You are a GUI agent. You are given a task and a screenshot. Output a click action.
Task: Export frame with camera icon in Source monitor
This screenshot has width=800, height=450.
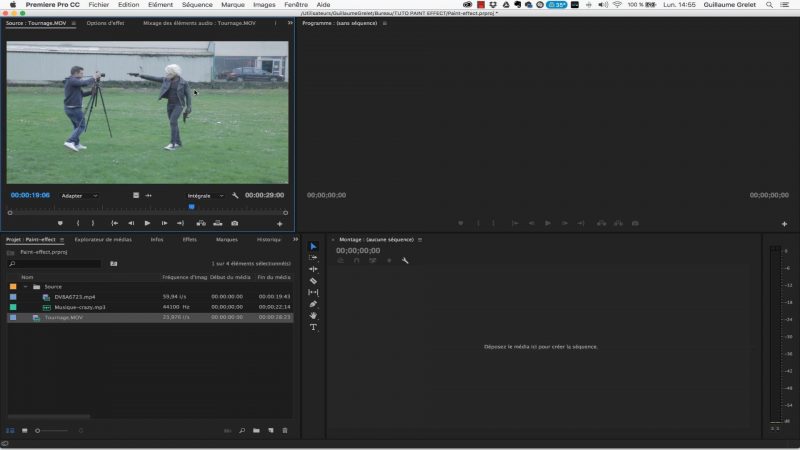point(235,223)
